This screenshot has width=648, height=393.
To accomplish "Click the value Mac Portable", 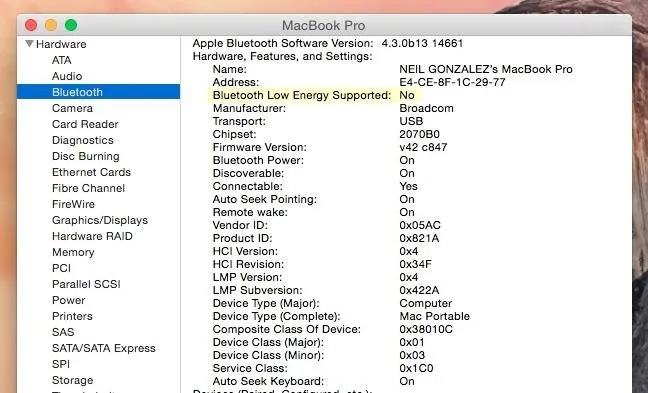I will point(435,316).
